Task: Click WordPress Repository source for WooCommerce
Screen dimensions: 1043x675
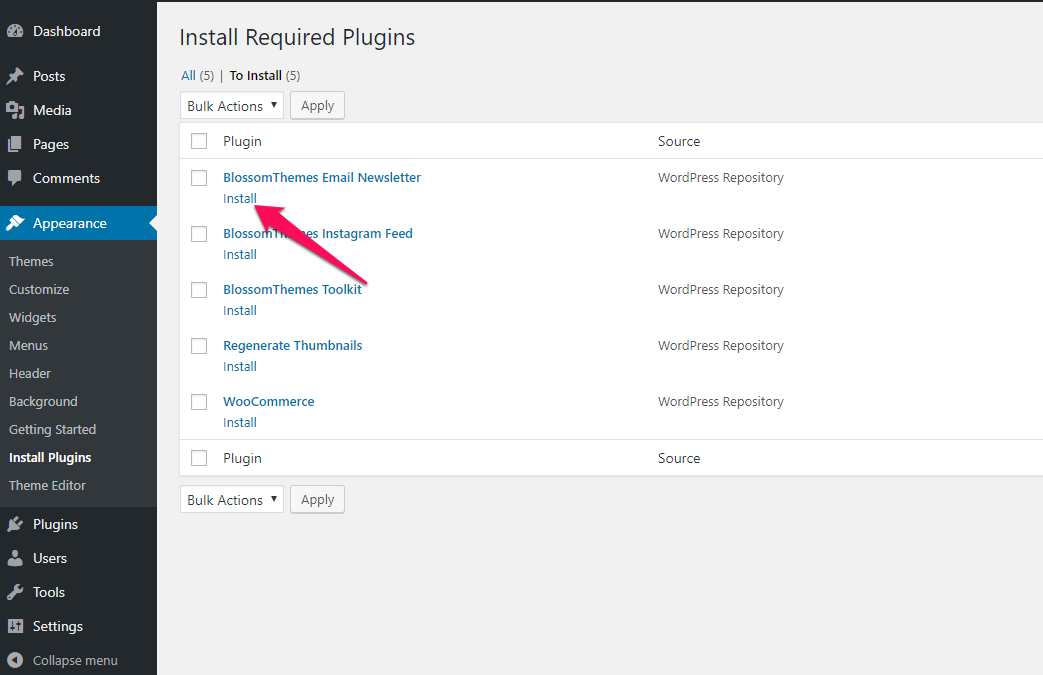Action: 721,402
